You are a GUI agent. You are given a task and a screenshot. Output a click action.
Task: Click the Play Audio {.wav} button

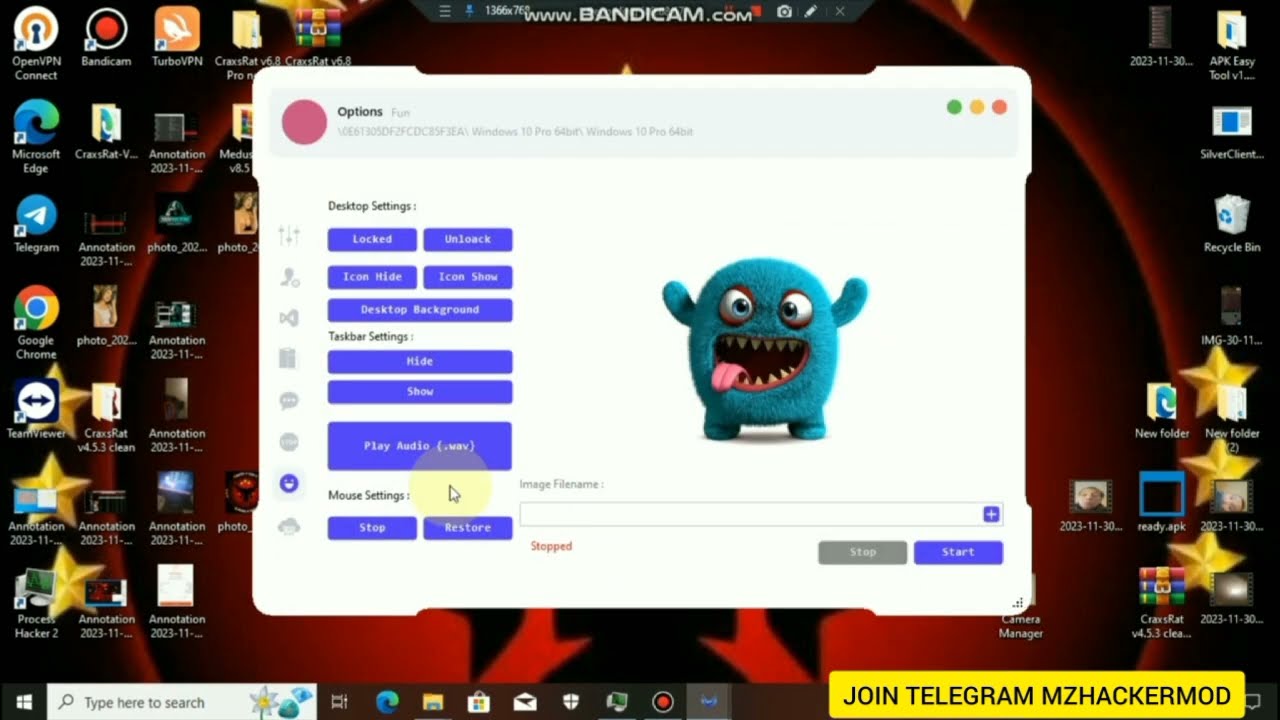point(420,446)
